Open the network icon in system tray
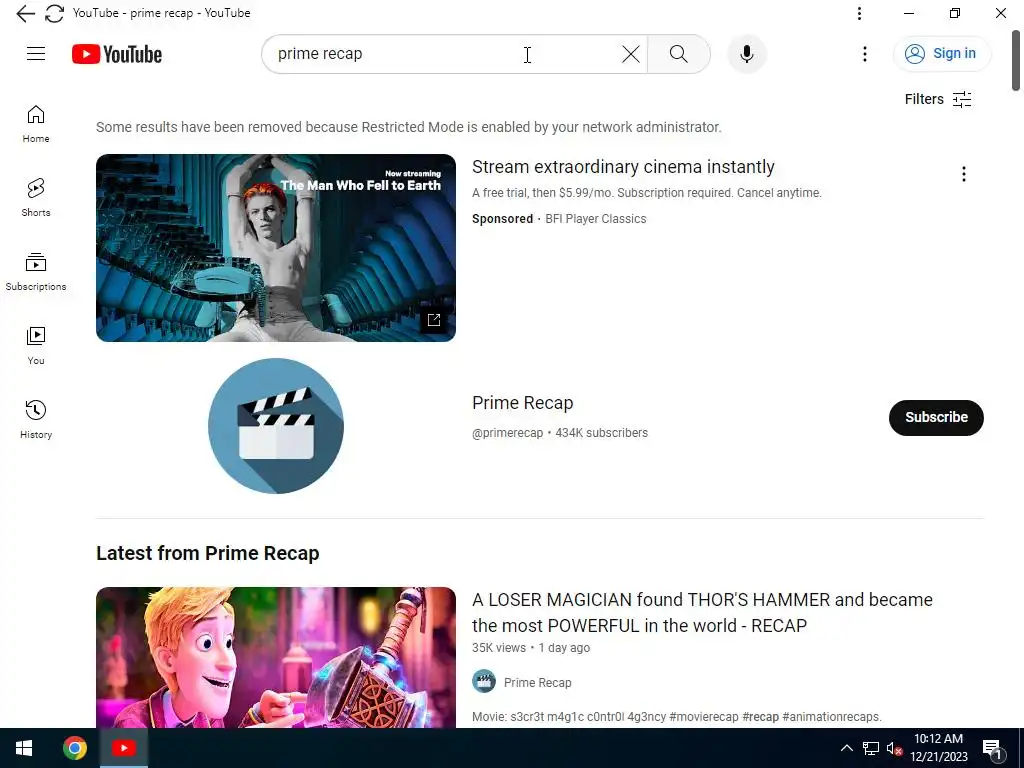Screen dimensions: 1024x768 tap(871, 748)
